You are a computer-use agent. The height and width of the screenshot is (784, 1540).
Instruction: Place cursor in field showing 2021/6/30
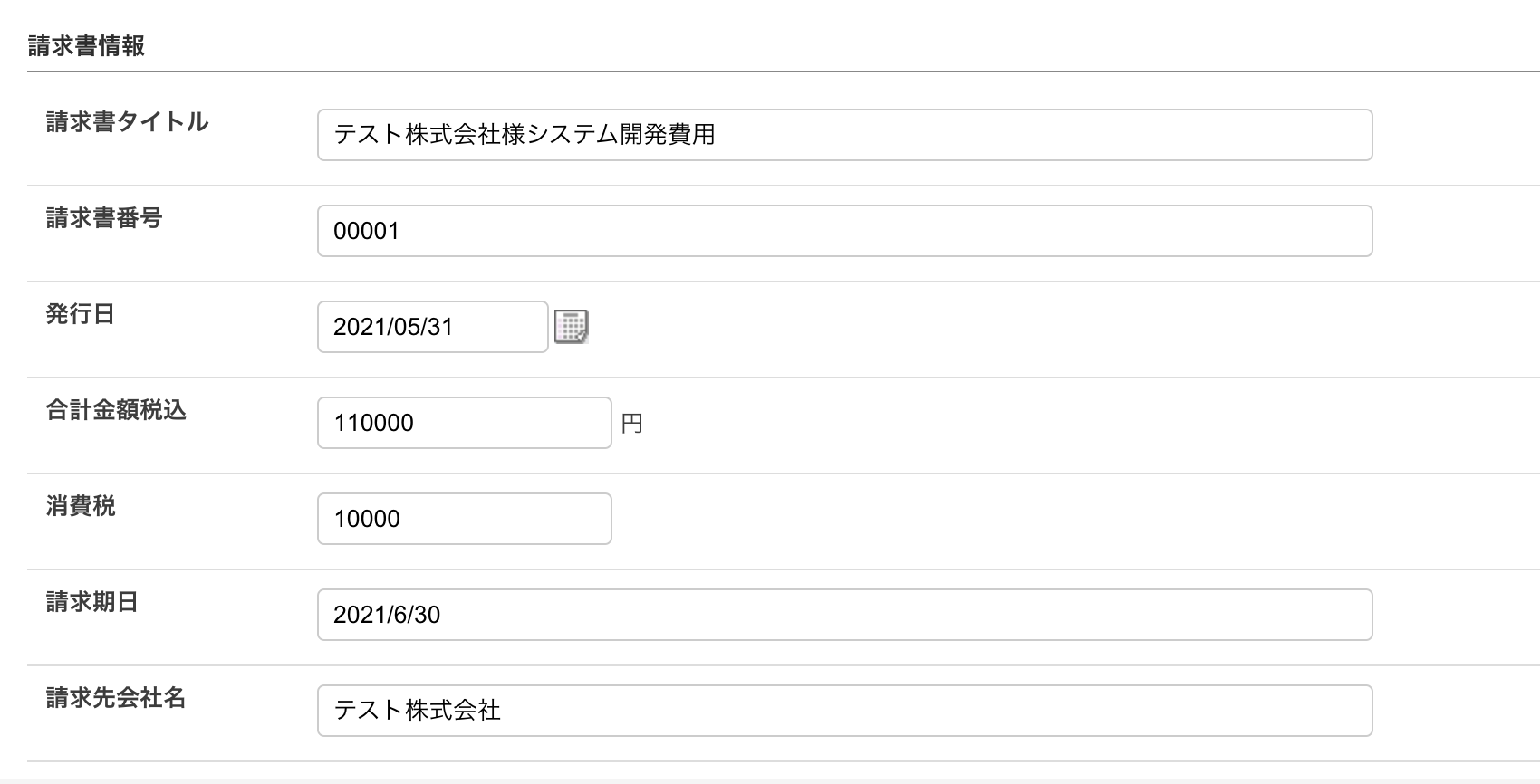tap(844, 615)
